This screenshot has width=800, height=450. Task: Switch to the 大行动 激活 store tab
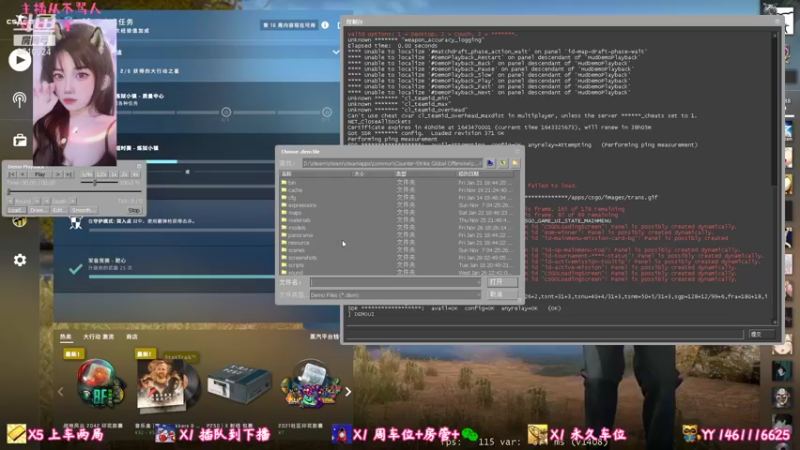[x=98, y=337]
